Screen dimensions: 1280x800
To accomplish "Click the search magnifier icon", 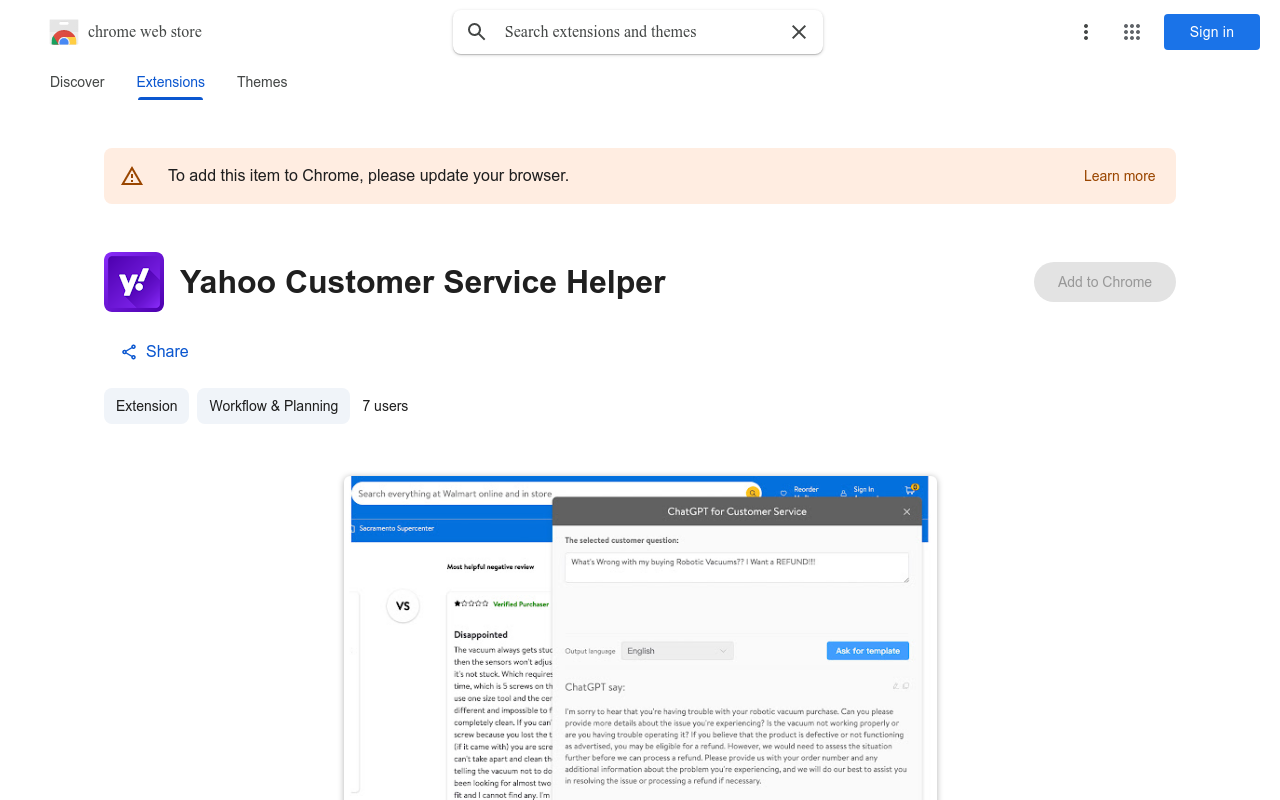I will tap(477, 32).
